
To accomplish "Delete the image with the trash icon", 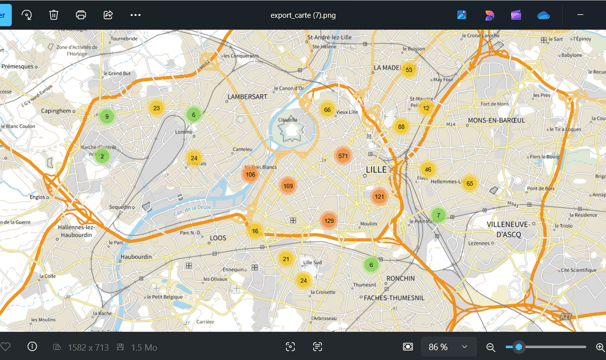I will coord(54,15).
